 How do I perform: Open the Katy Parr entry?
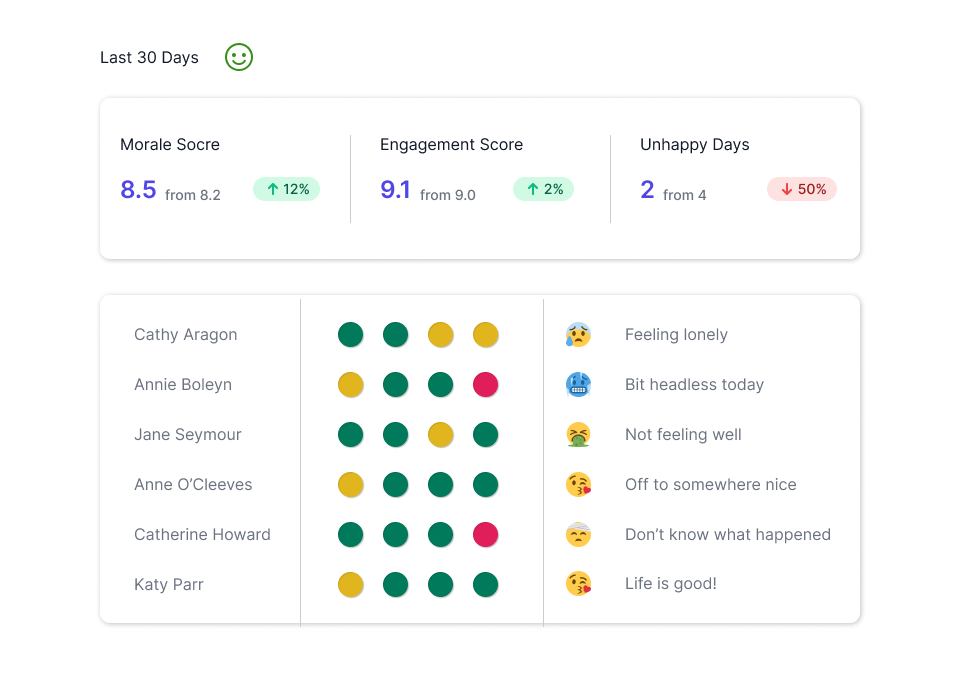[169, 584]
